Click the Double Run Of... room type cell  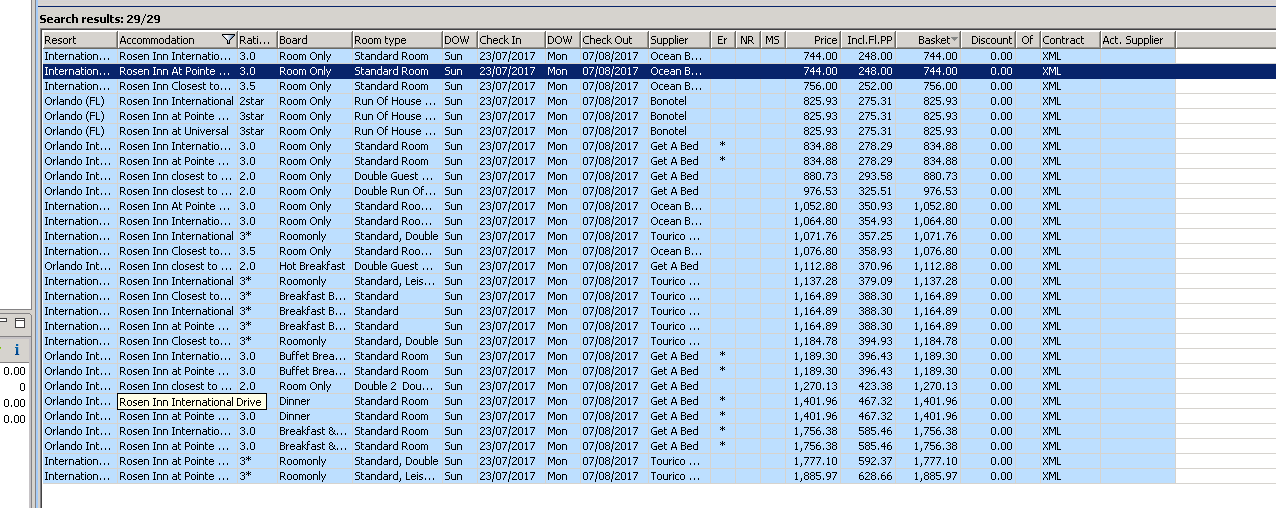tap(397, 191)
